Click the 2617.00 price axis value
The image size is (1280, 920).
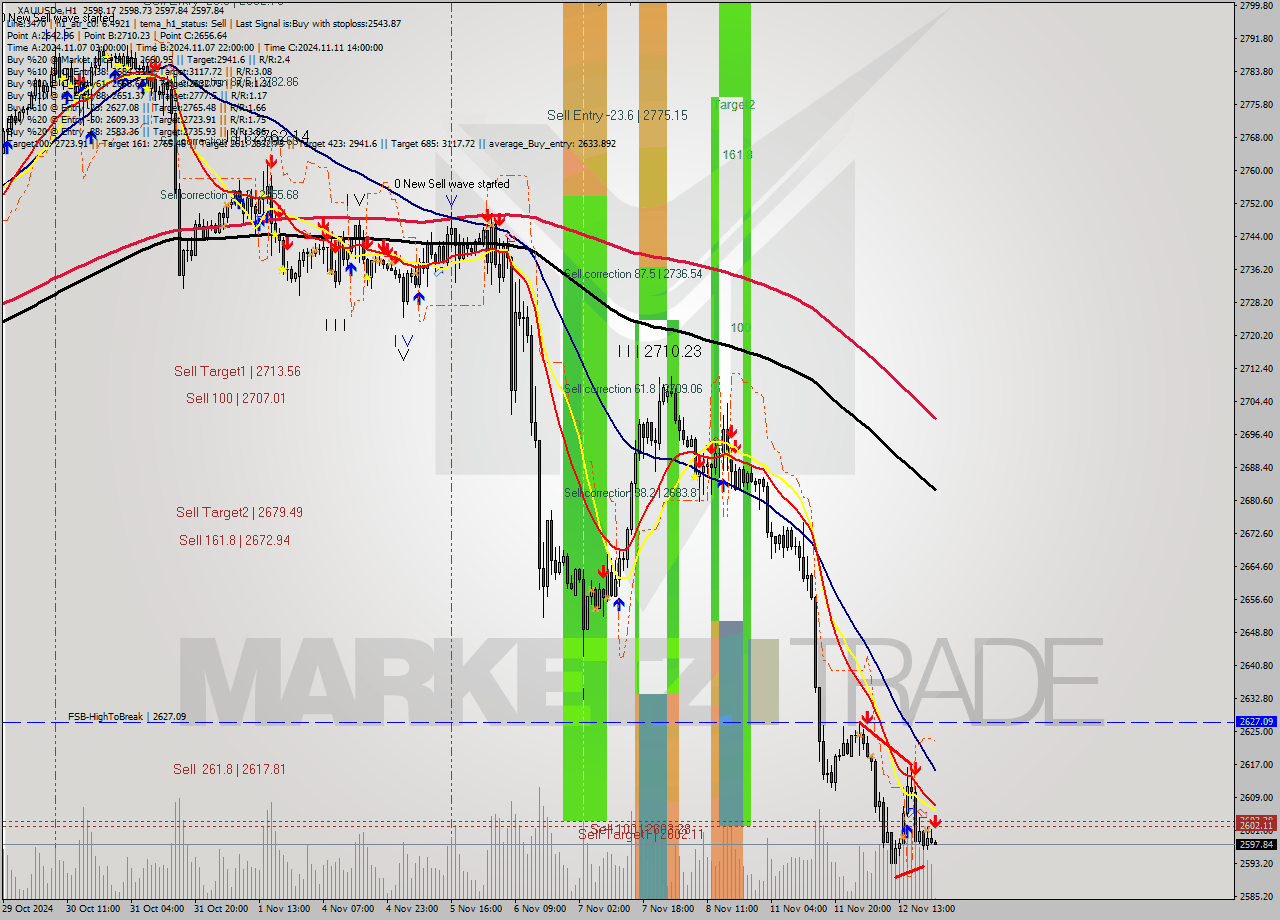tap(1256, 765)
